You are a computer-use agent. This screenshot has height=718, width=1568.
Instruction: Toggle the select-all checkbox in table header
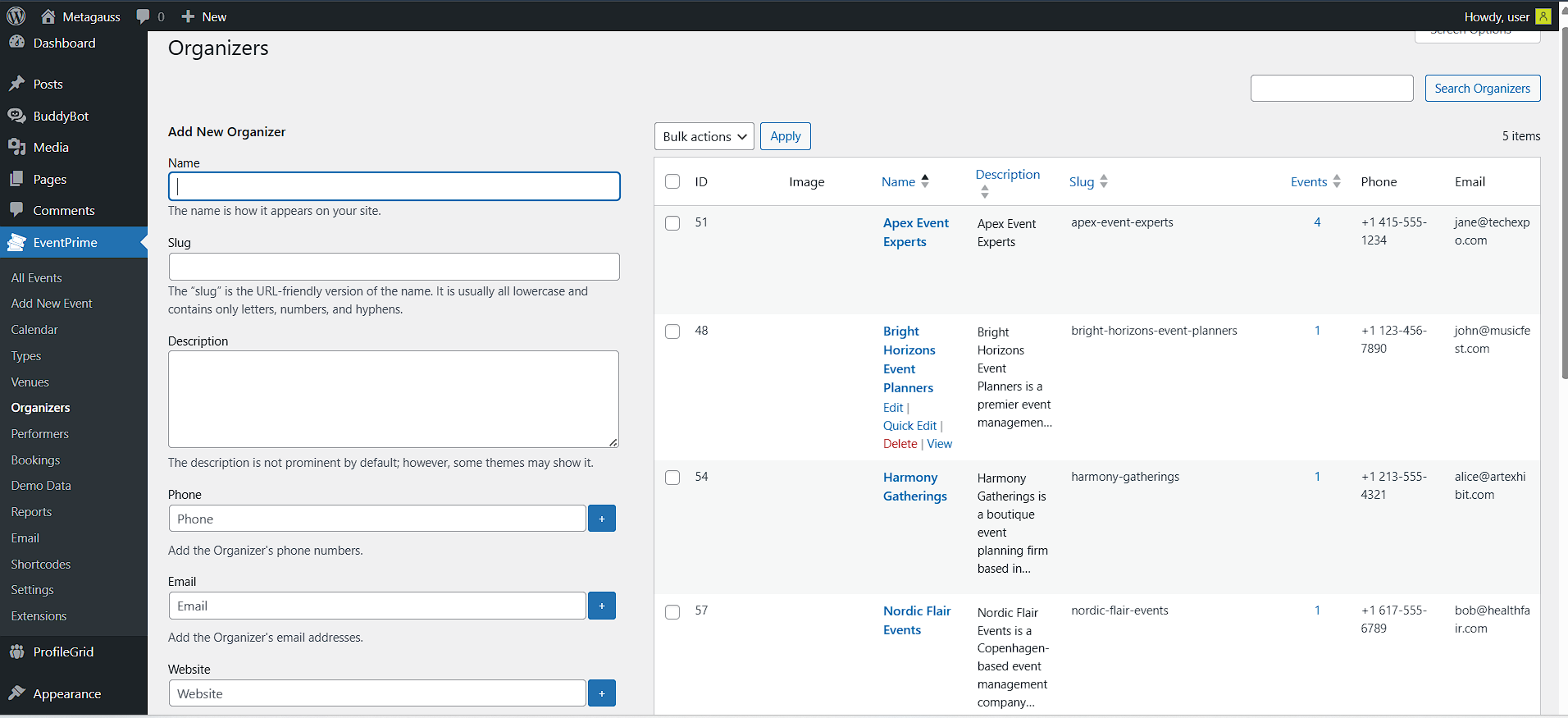(672, 181)
